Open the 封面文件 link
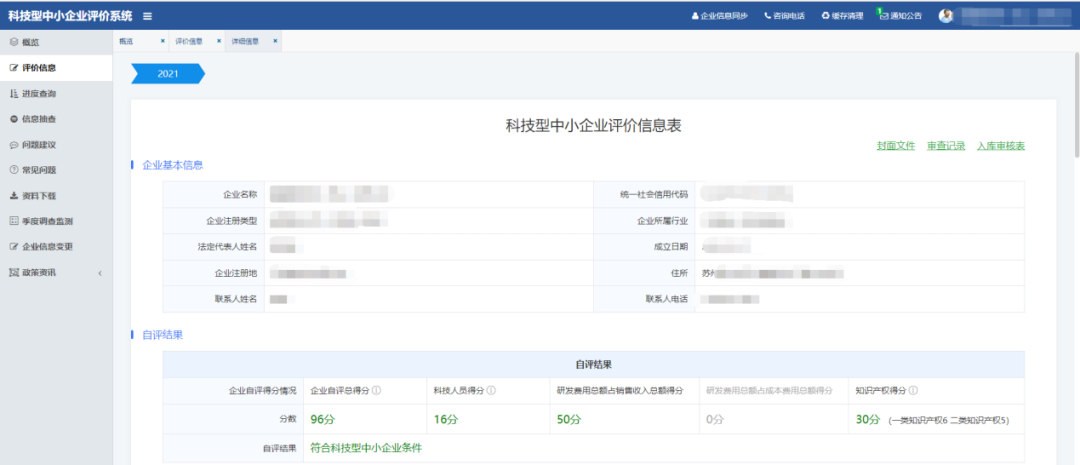The image size is (1080, 465). pos(895,146)
